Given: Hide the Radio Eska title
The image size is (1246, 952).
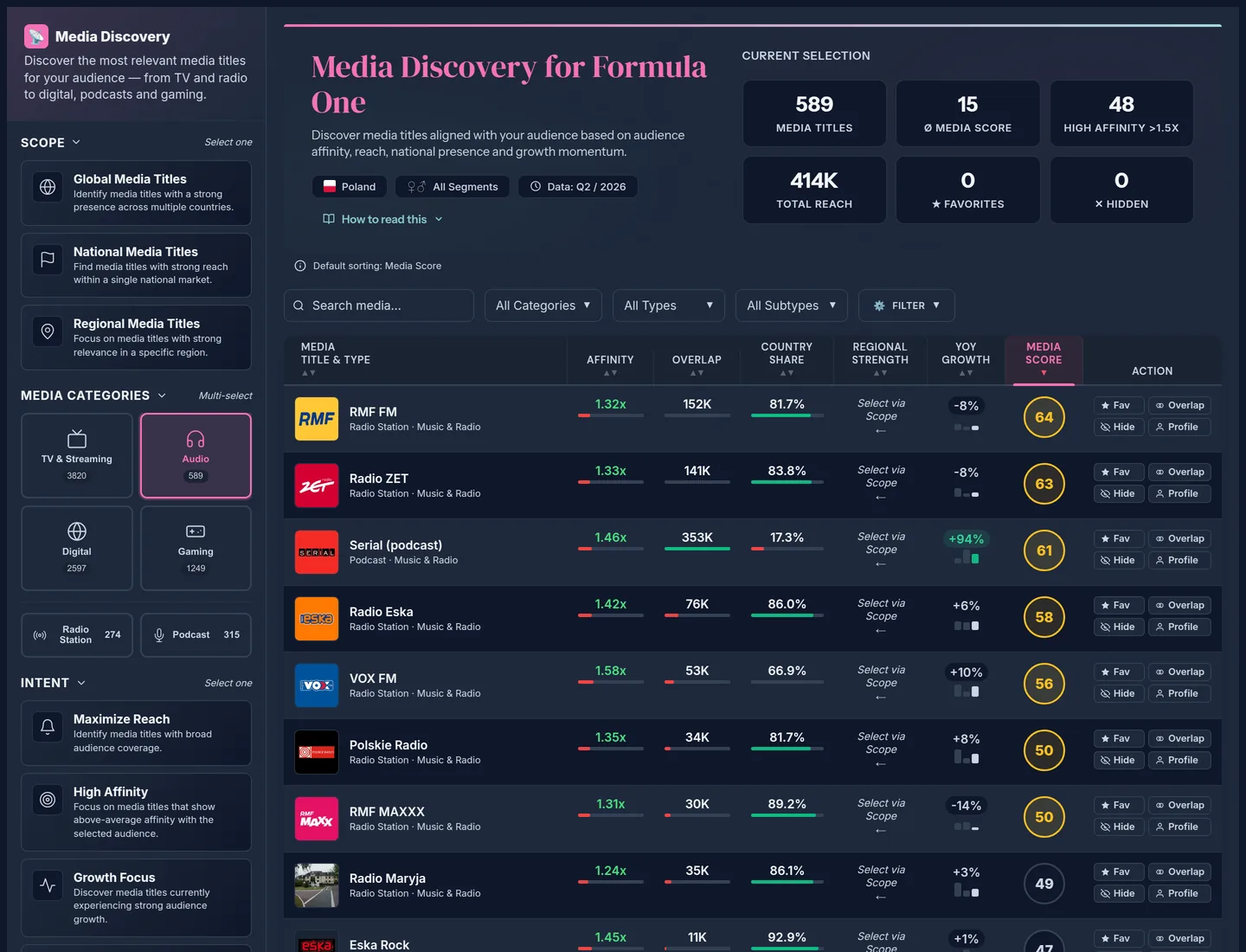Looking at the screenshot, I should point(1118,627).
